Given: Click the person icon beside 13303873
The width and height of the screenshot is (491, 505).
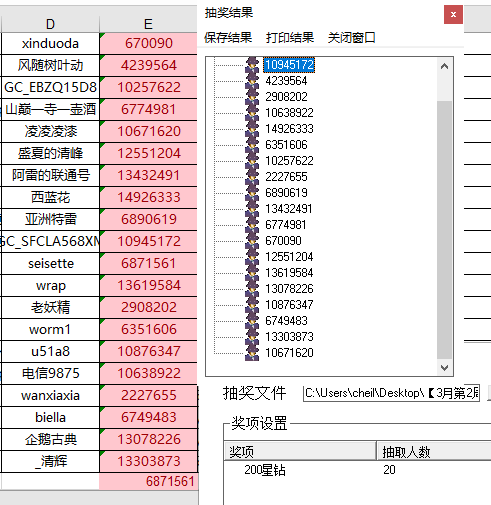Looking at the screenshot, I should click(x=252, y=337).
